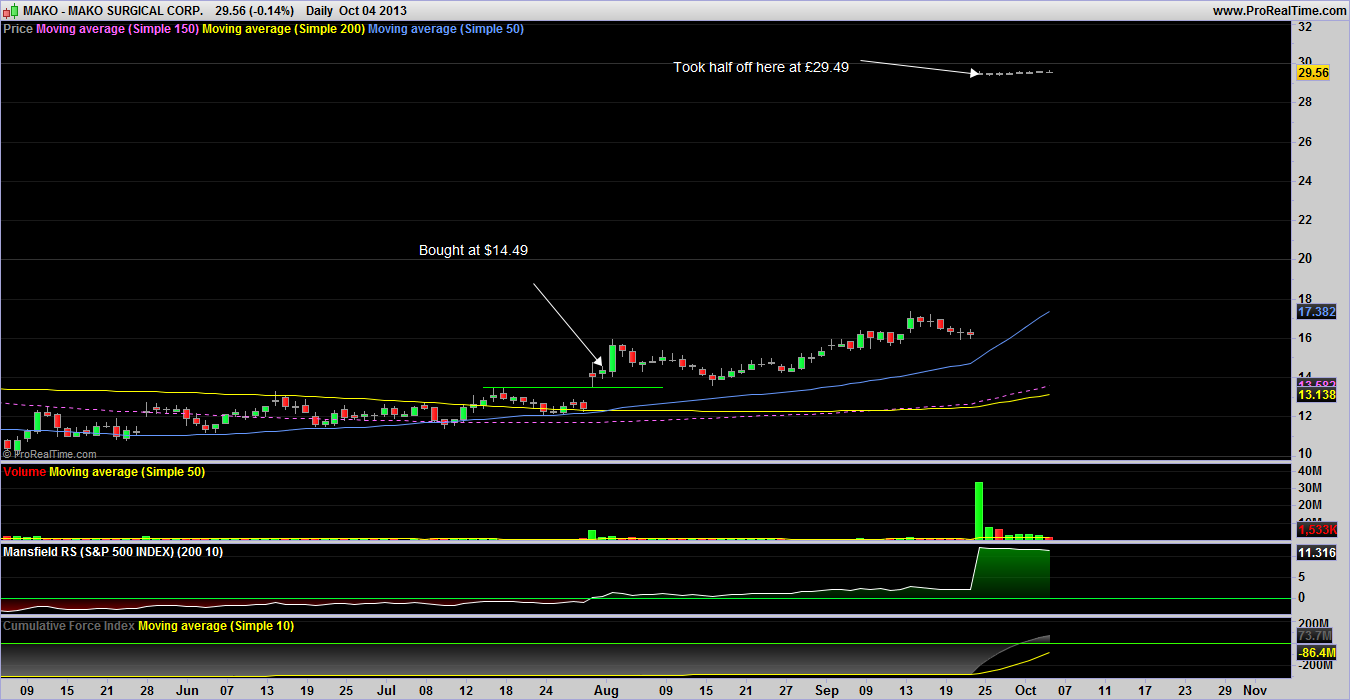Select the Daily timeframe label

(319, 10)
